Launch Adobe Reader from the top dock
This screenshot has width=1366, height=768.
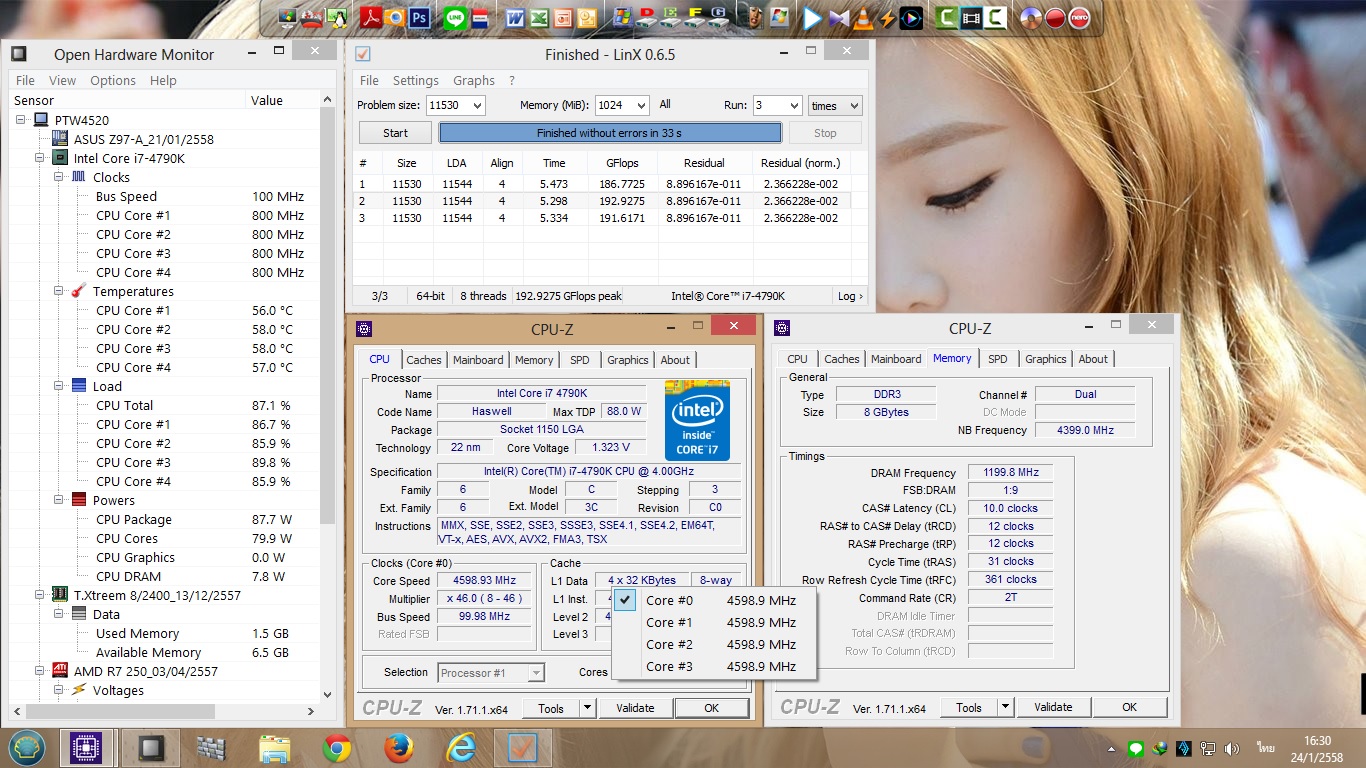371,17
